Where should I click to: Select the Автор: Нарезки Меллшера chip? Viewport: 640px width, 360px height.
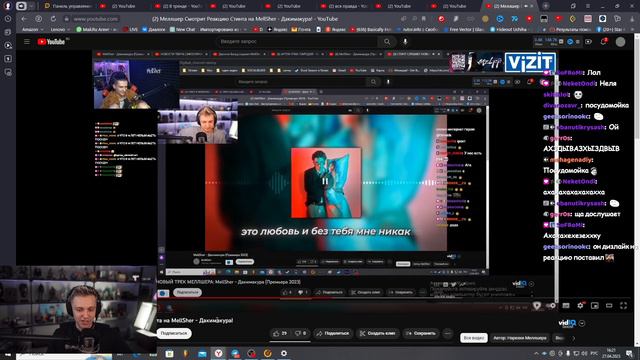[x=519, y=338]
